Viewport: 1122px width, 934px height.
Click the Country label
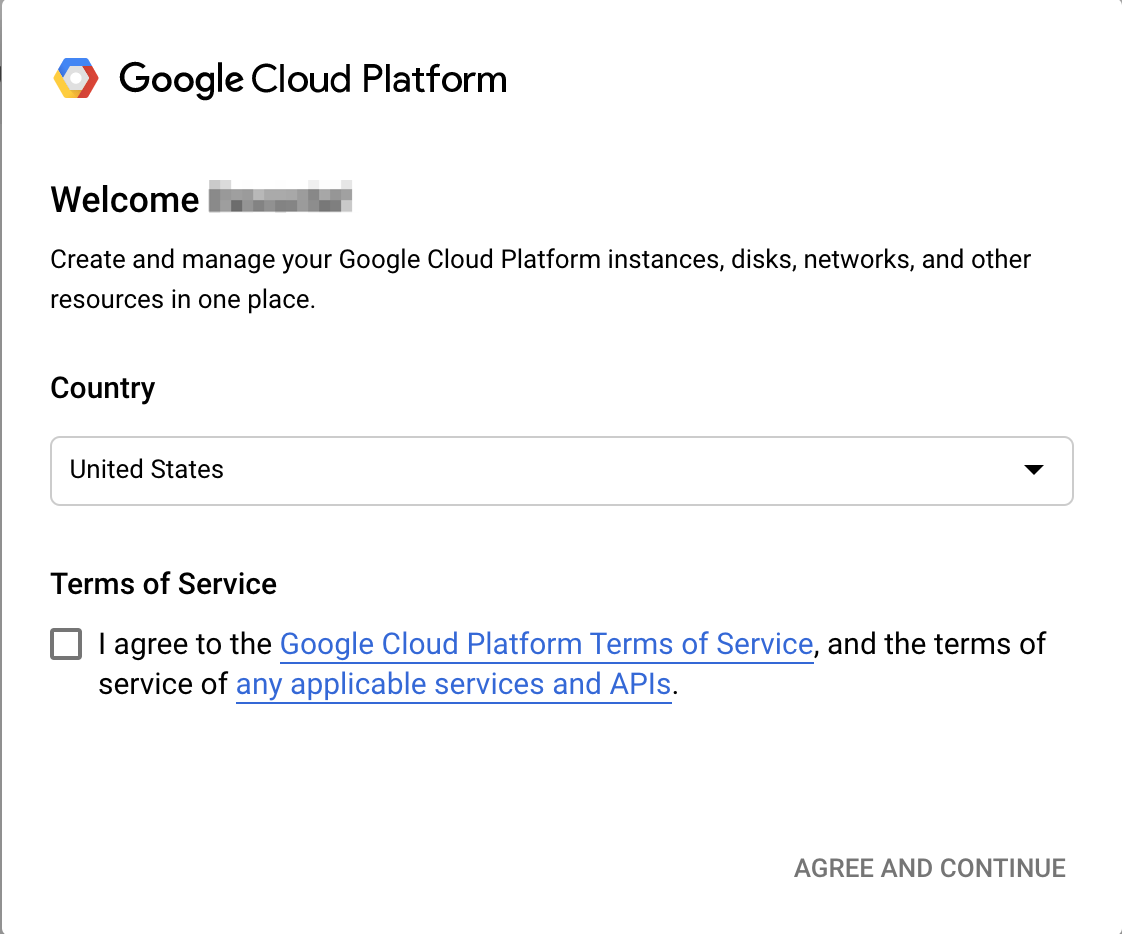tap(102, 388)
